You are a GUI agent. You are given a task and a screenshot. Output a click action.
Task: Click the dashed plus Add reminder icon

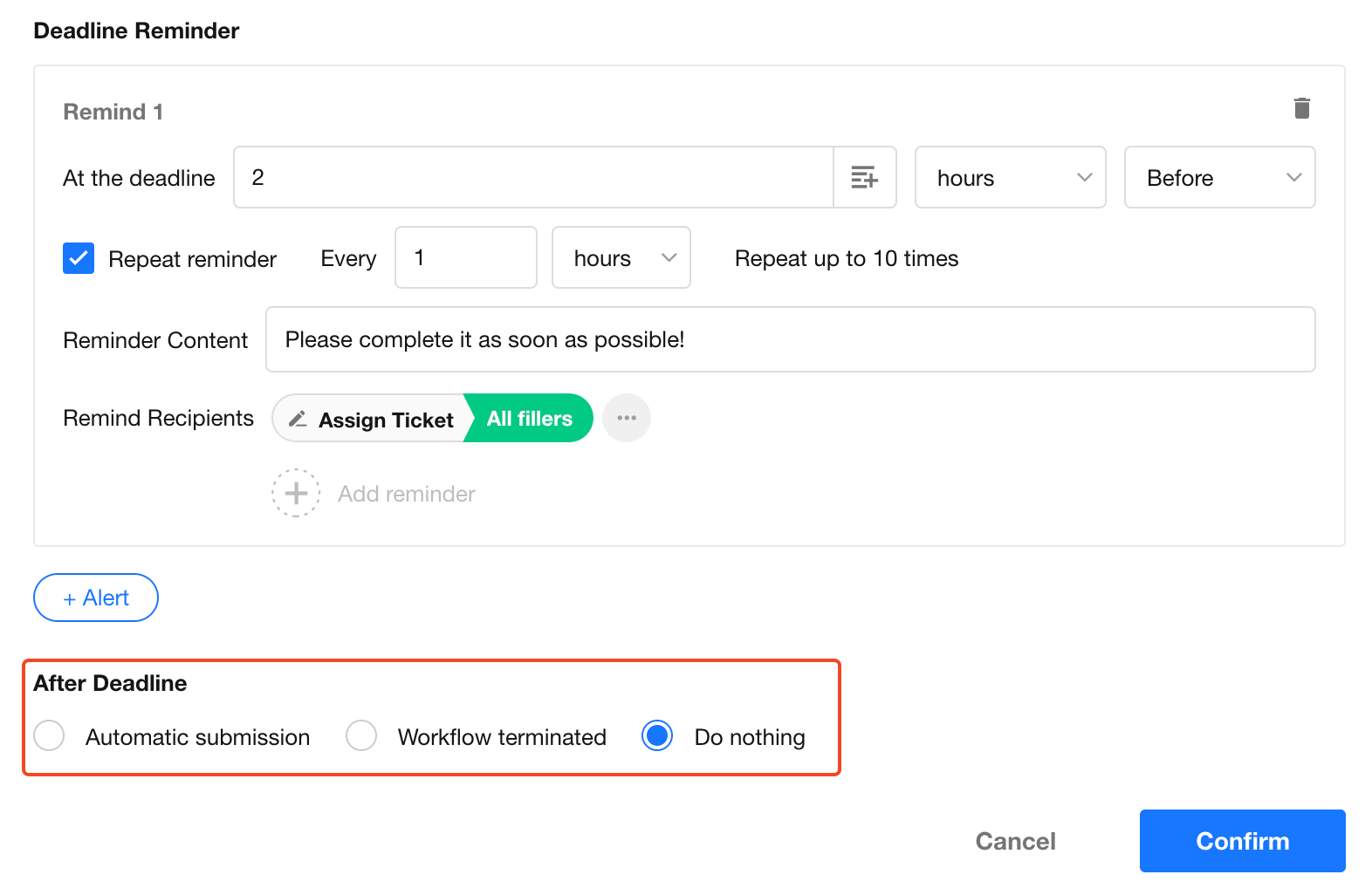pos(296,494)
